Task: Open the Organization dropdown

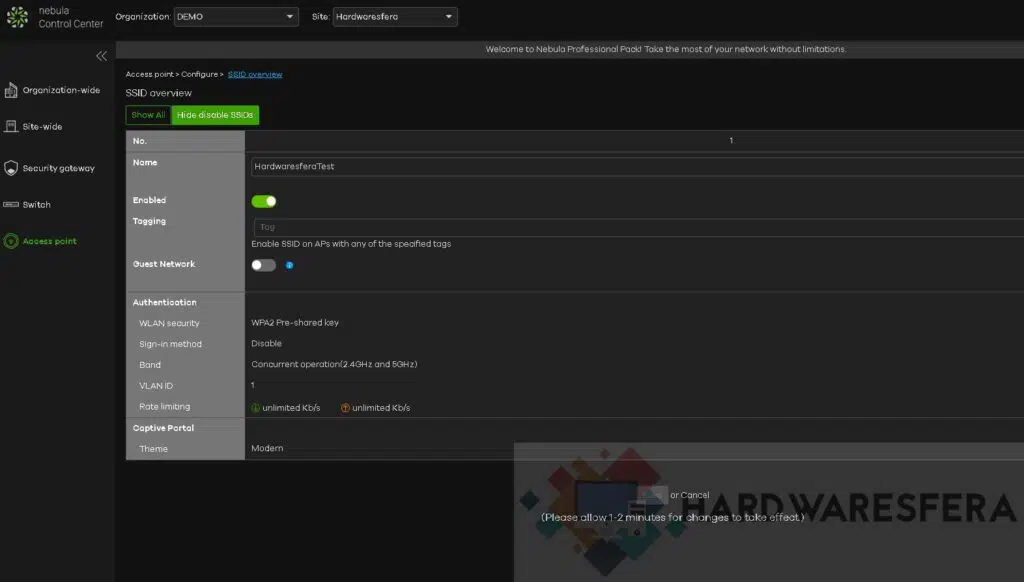Action: coord(236,16)
